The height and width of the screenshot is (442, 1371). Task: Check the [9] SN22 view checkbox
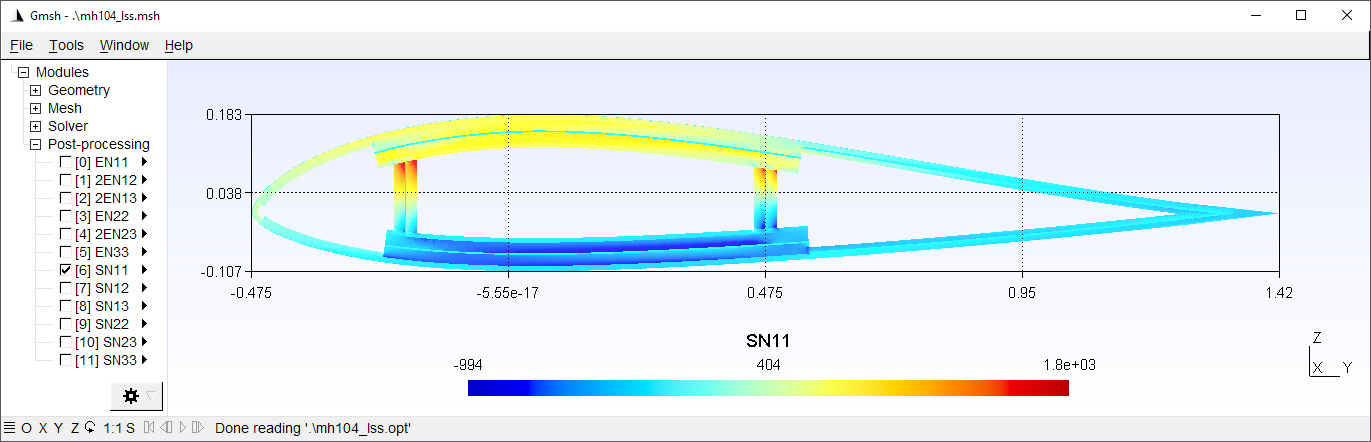(66, 324)
